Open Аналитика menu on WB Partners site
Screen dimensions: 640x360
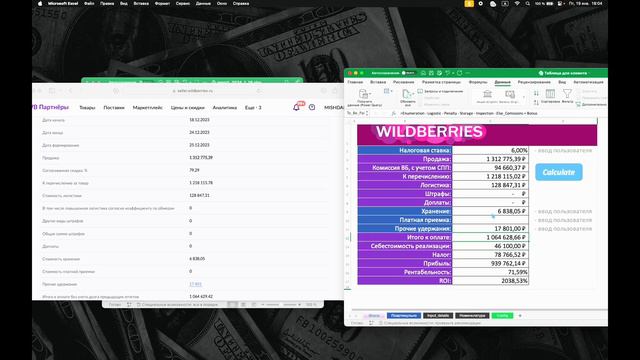[x=224, y=108]
